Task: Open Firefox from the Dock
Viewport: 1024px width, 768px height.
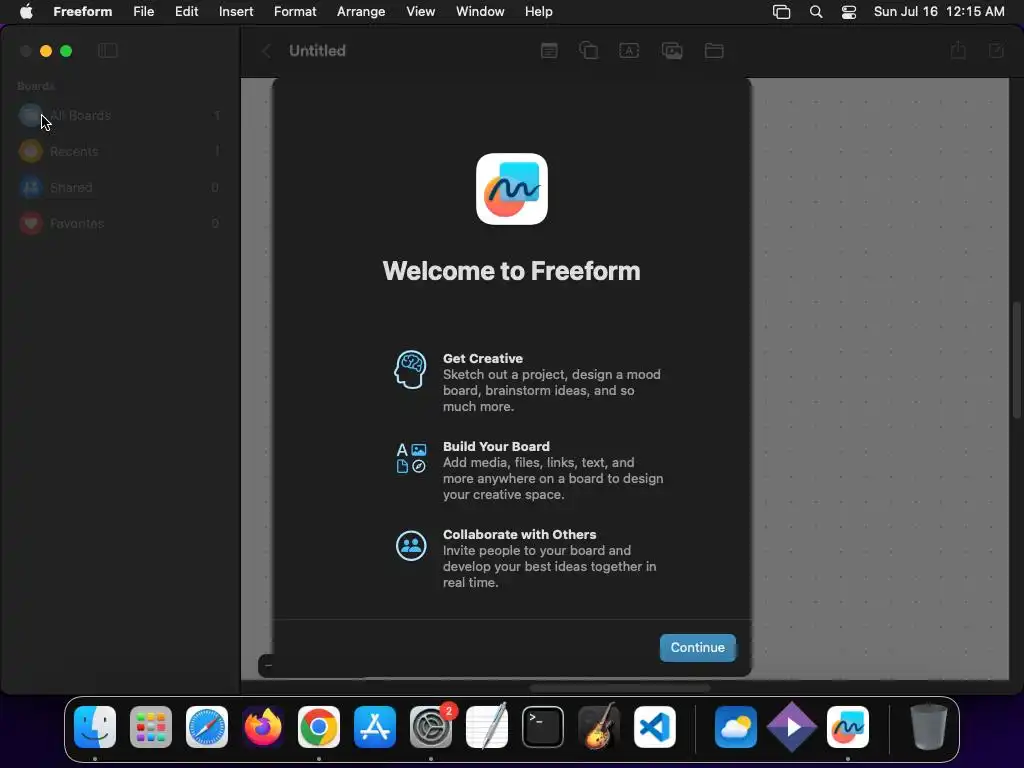Action: 263,727
